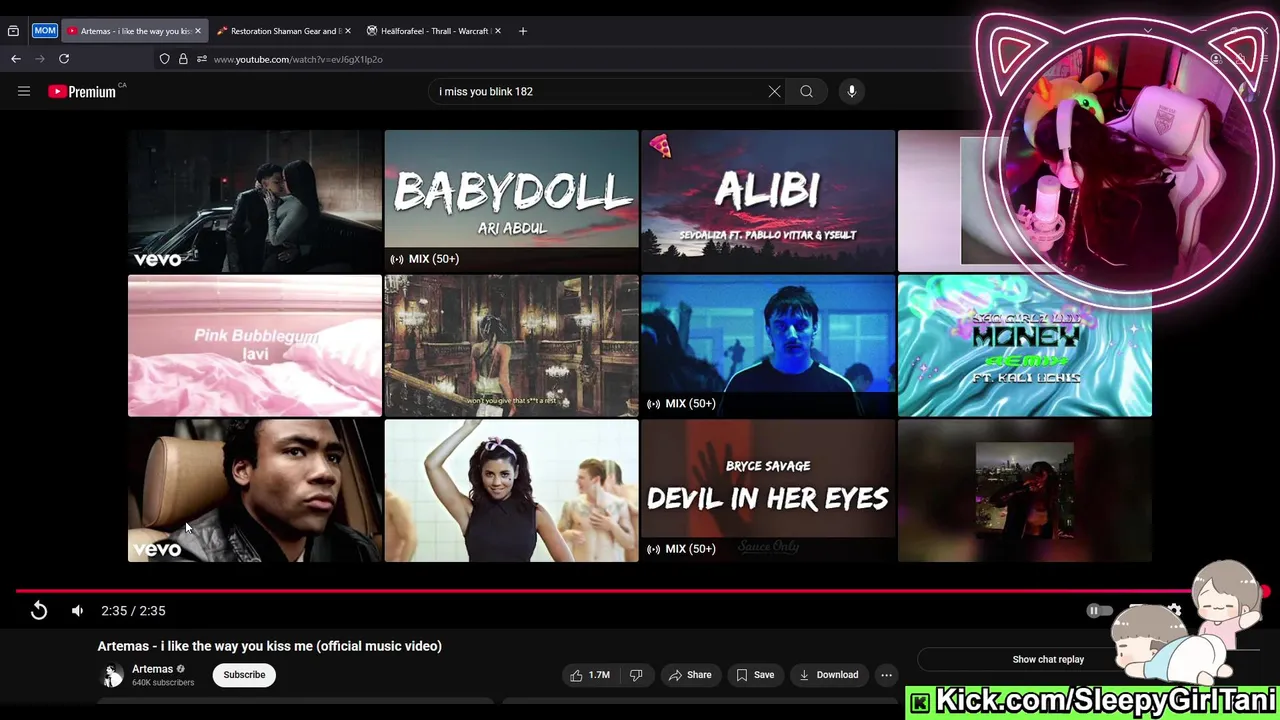The image size is (1280, 720).
Task: Save video to a playlist
Action: (x=755, y=675)
